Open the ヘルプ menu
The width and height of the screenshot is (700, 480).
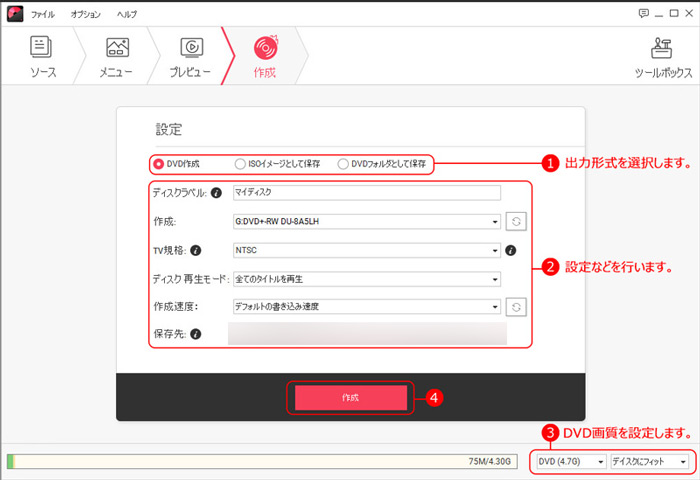[x=127, y=14]
